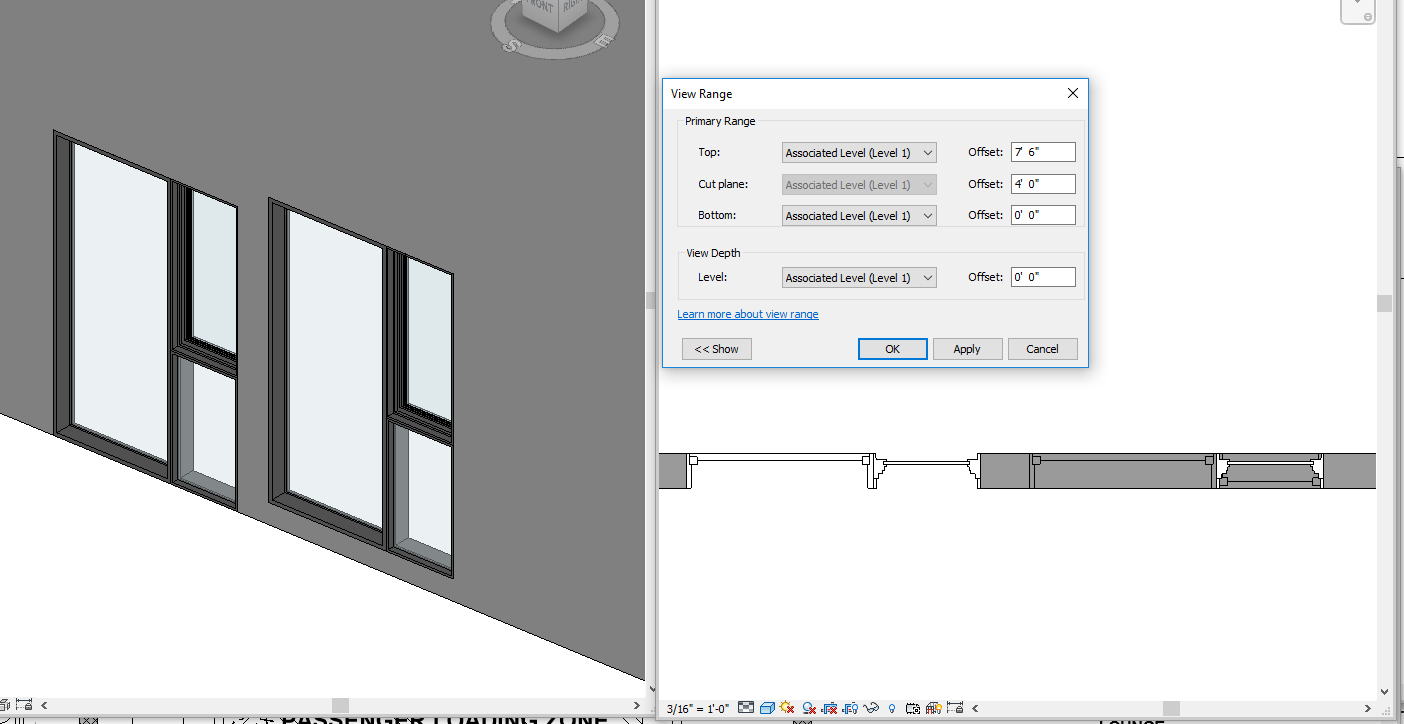Toggle Shadows on
Viewport: 1404px width, 724px height.
(x=807, y=707)
